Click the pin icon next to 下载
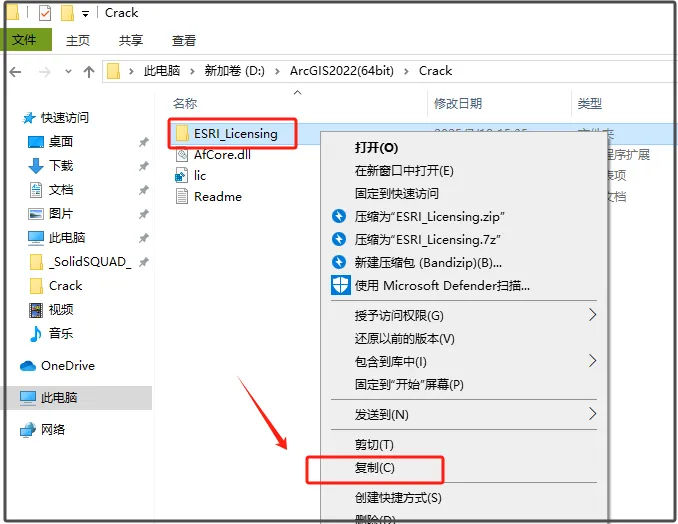 [144, 166]
